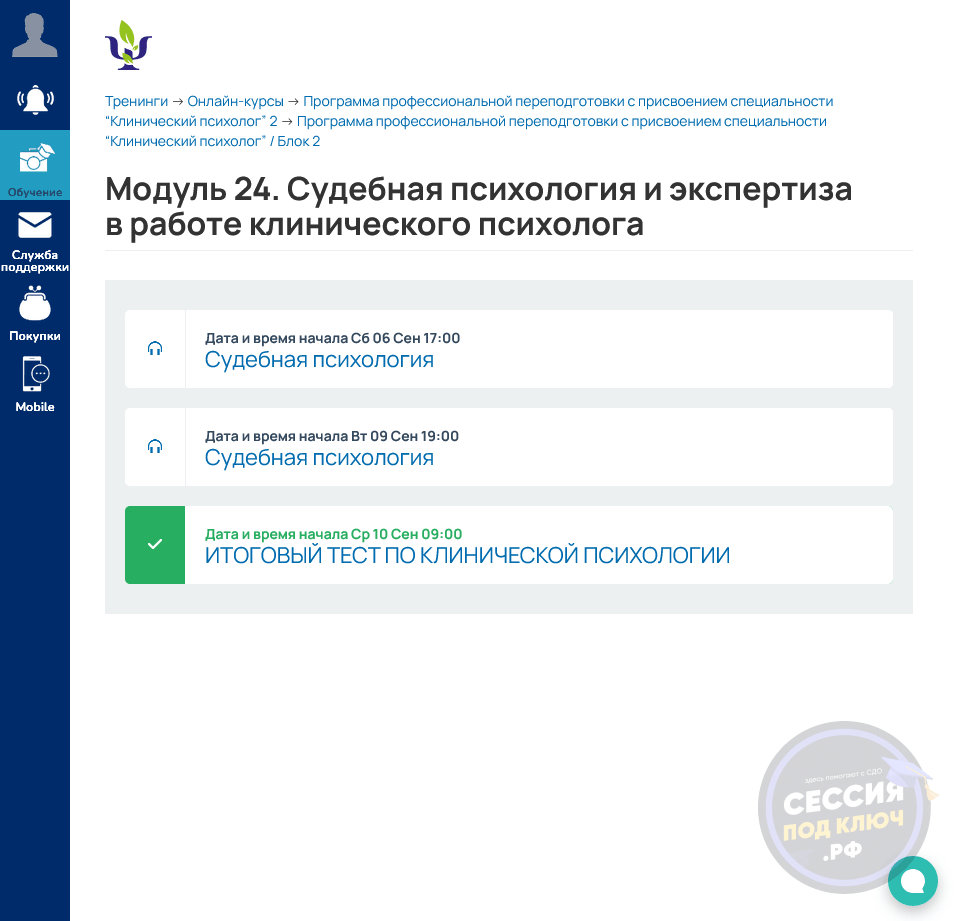Open Судебная психология lesson on Вт 09 Сен
The width and height of the screenshot is (958, 921).
319,458
